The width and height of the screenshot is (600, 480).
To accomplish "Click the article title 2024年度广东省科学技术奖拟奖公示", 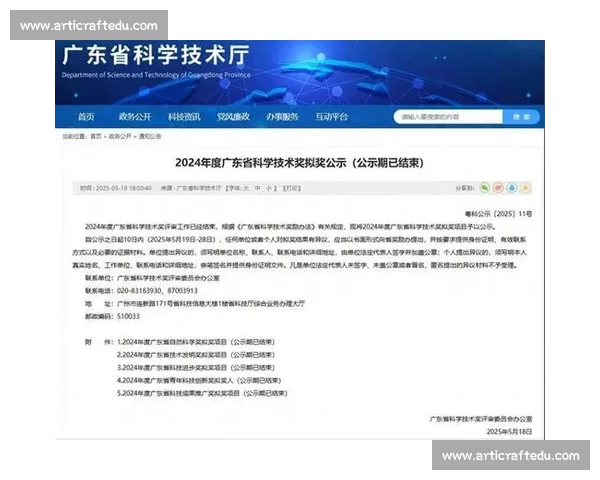I will 299,163.
